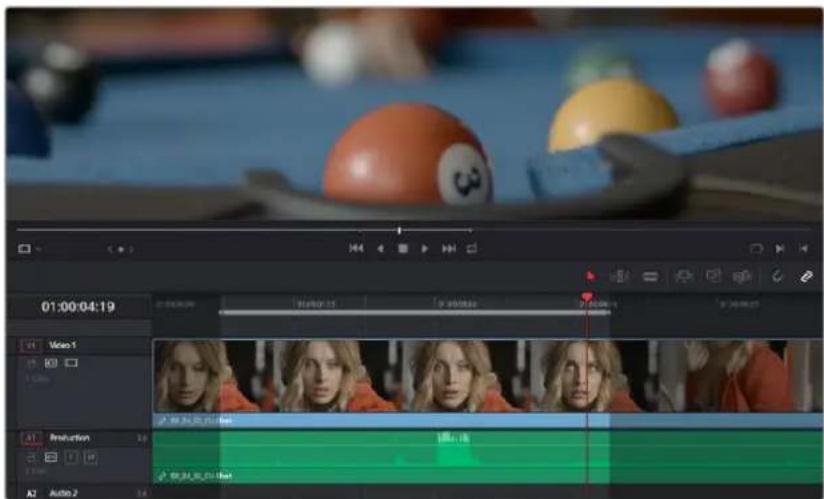
Task: Click the A2 track destination control
Action: (x=32, y=493)
